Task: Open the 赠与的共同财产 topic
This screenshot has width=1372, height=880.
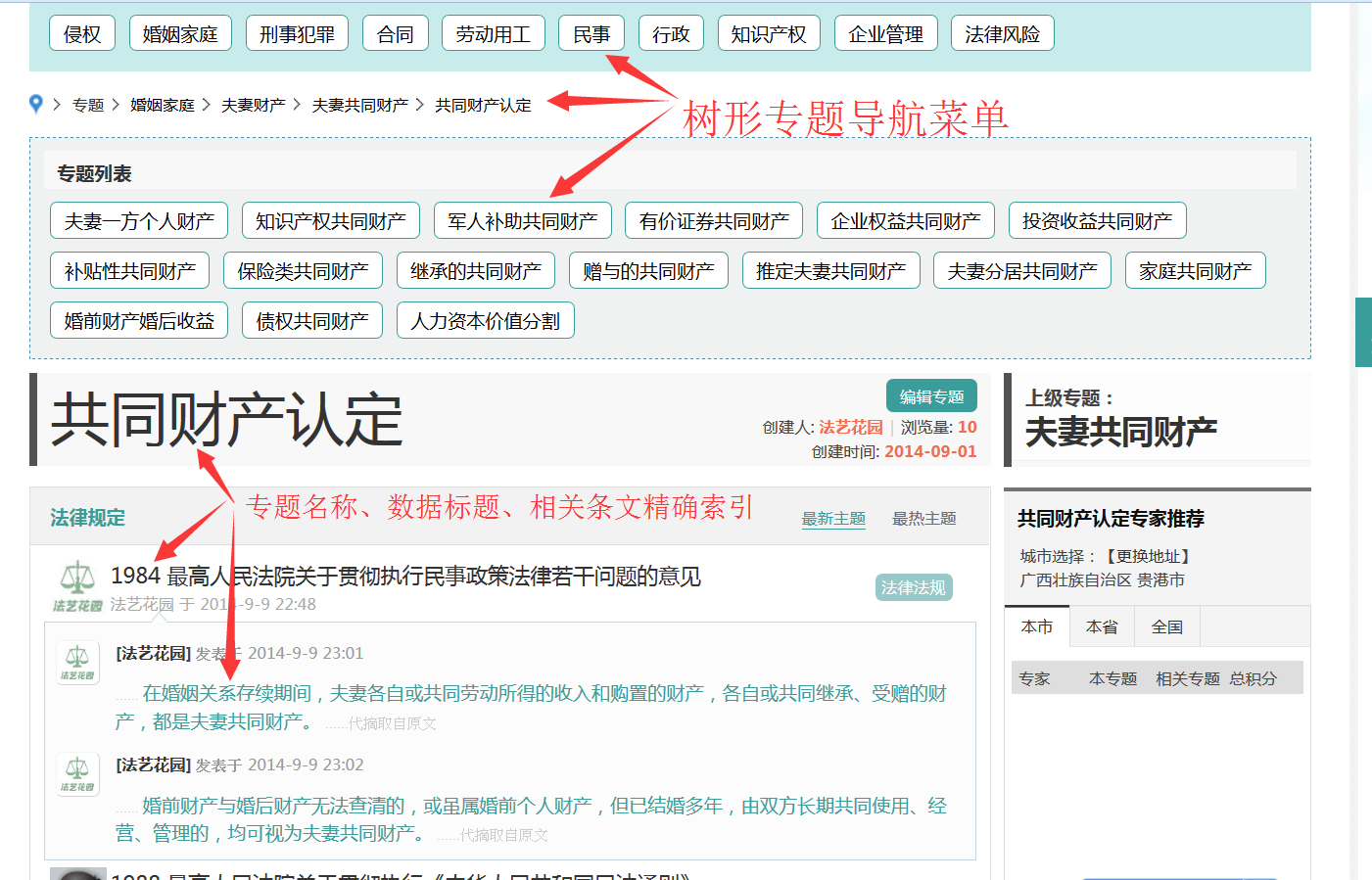Action: click(648, 271)
